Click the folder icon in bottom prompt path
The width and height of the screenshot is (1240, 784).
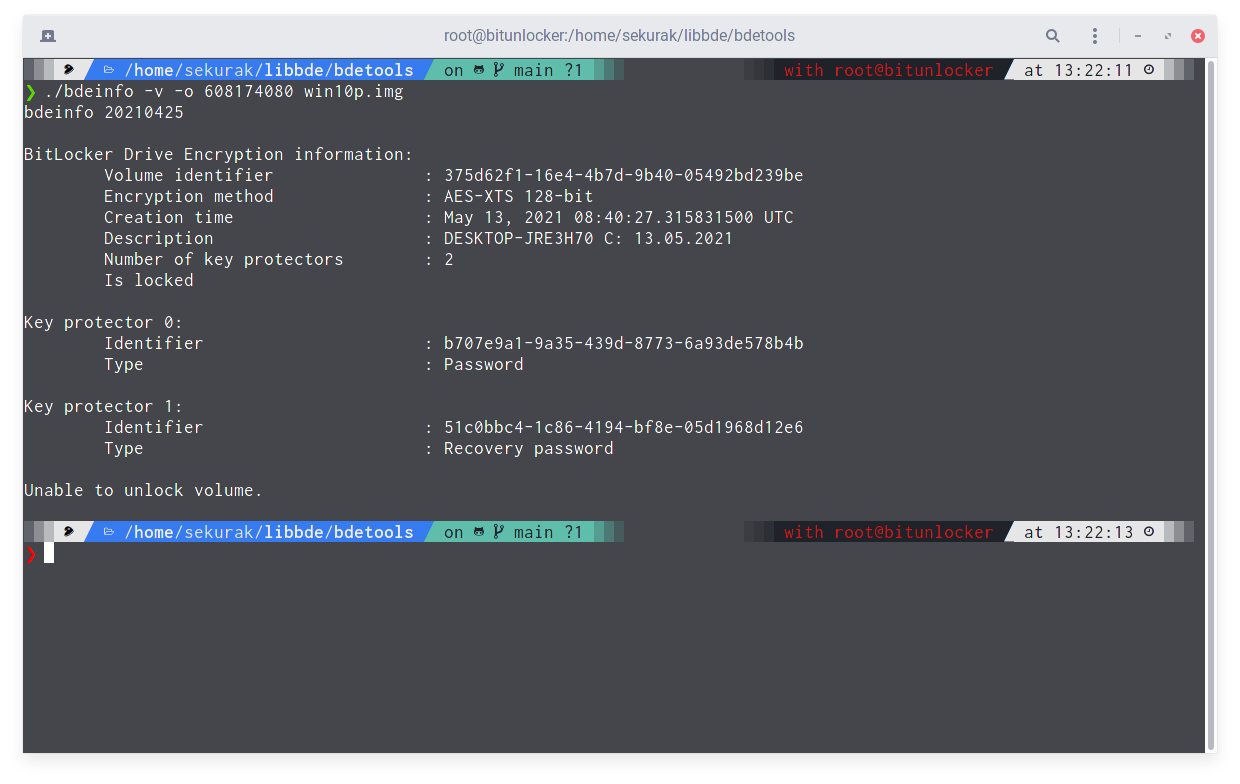pos(109,532)
